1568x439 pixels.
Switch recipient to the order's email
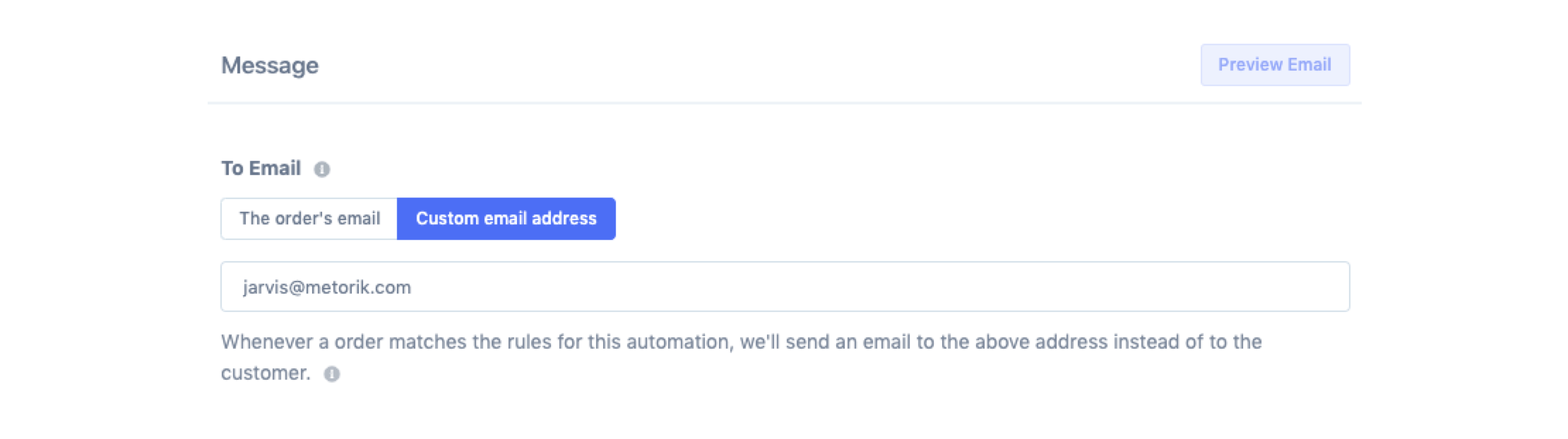click(x=309, y=219)
